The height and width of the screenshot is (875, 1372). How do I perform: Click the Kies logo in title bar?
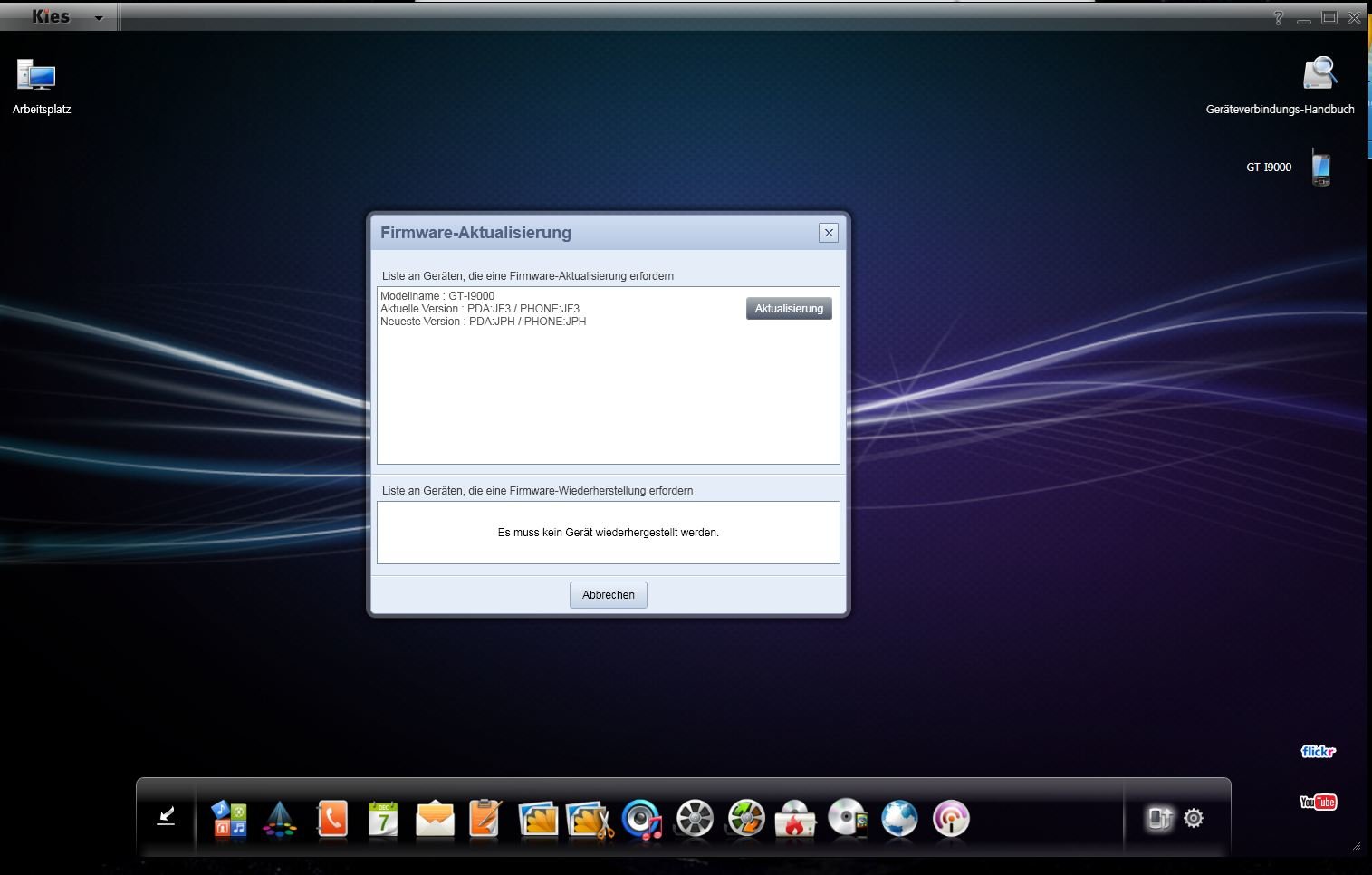[51, 16]
